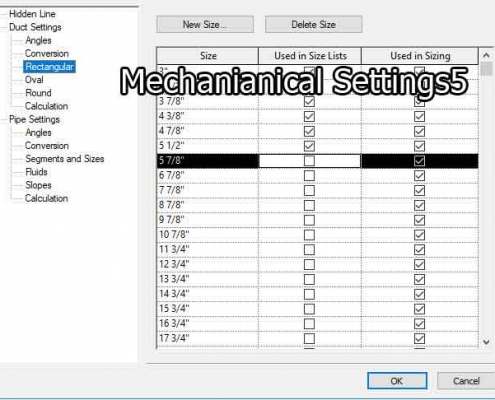Viewport: 495px width, 400px height.
Task: Uncheck Used in Sizing for 6 7/8"
Action: pos(419,176)
